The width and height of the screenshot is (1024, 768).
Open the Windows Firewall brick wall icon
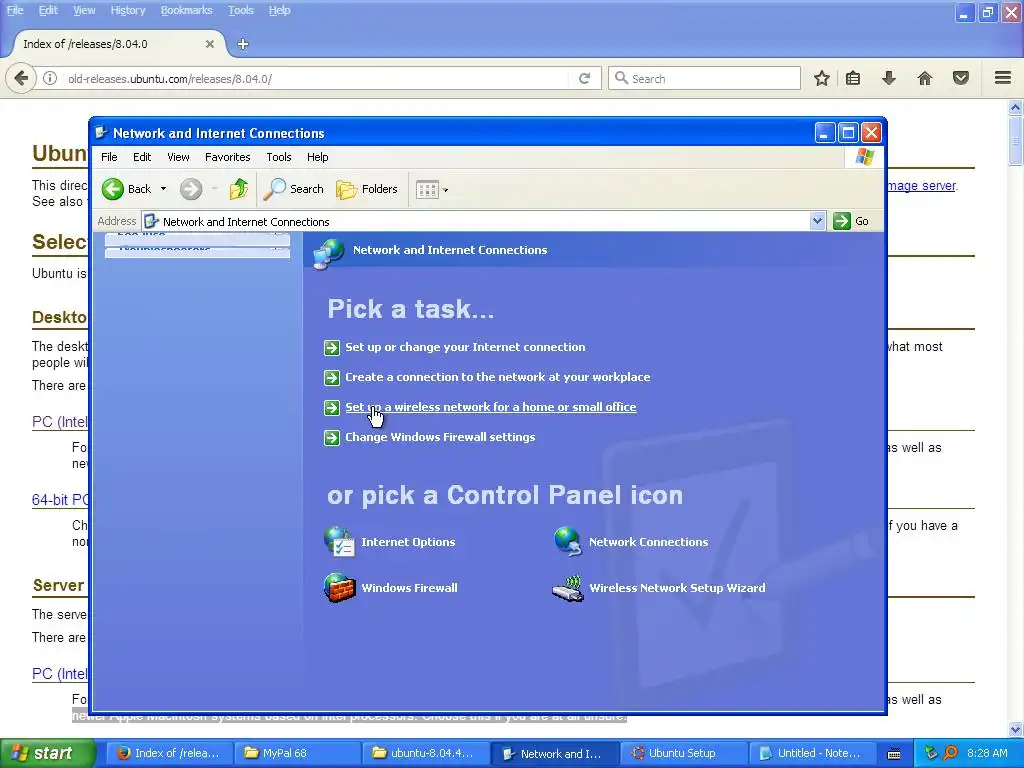pyautogui.click(x=340, y=588)
